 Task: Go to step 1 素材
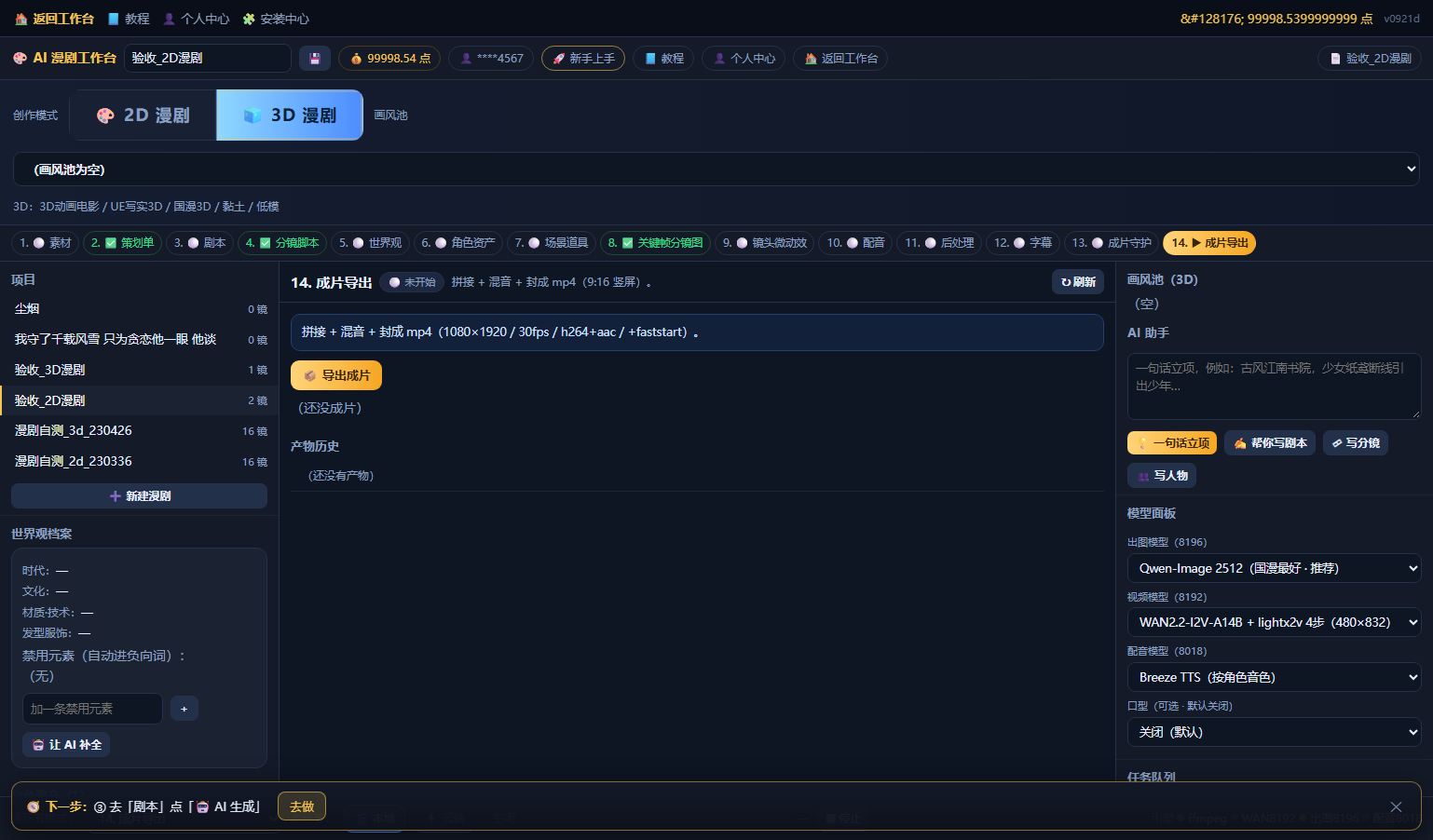46,243
